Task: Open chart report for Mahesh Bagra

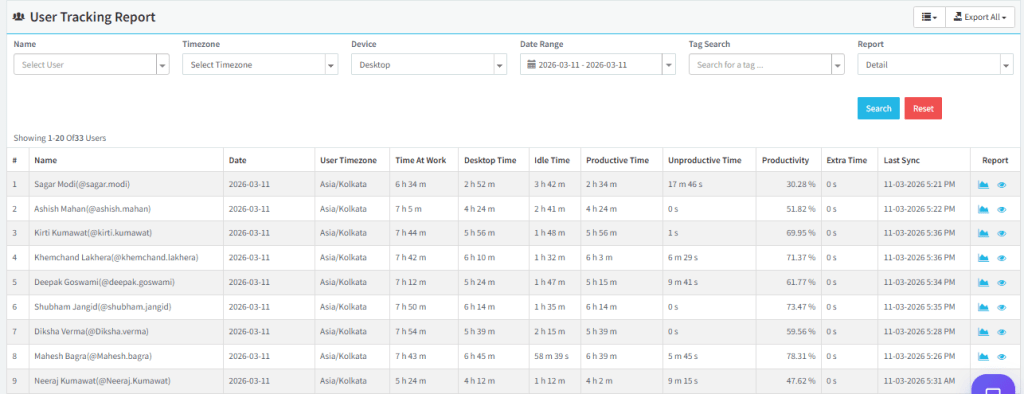Action: (983, 357)
